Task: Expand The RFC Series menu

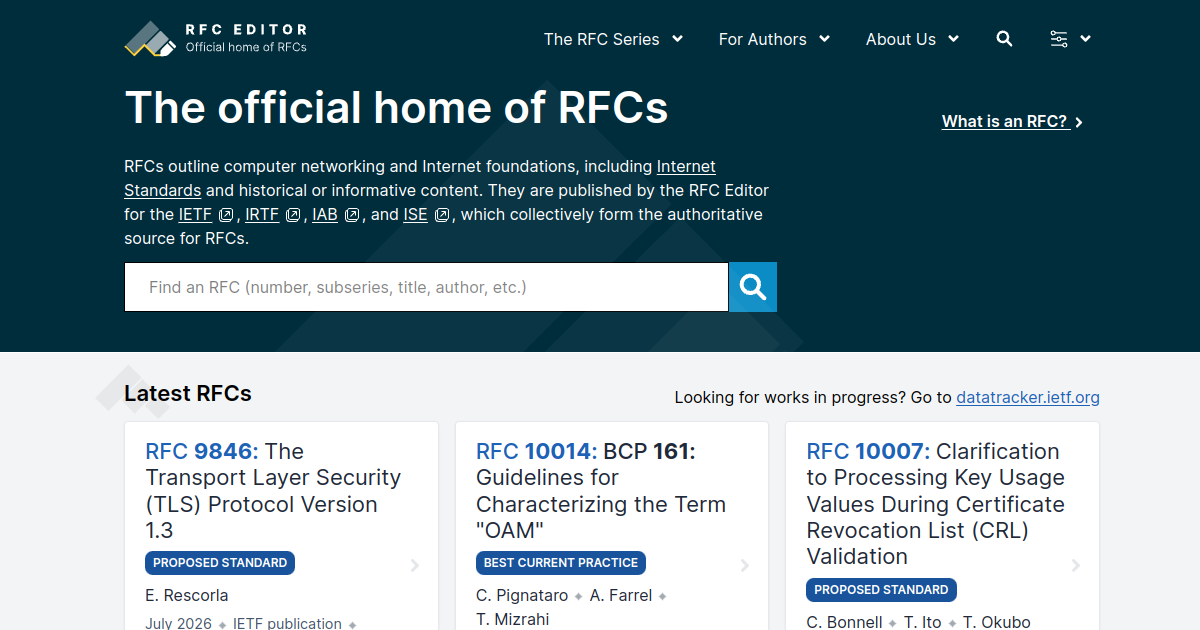Action: pyautogui.click(x=613, y=39)
